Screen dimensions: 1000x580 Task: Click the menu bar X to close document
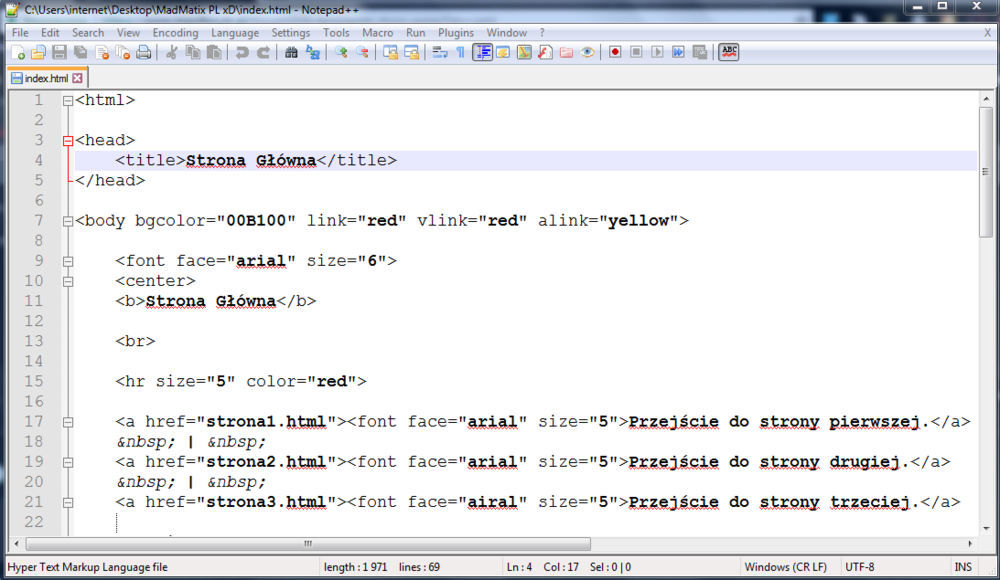987,33
